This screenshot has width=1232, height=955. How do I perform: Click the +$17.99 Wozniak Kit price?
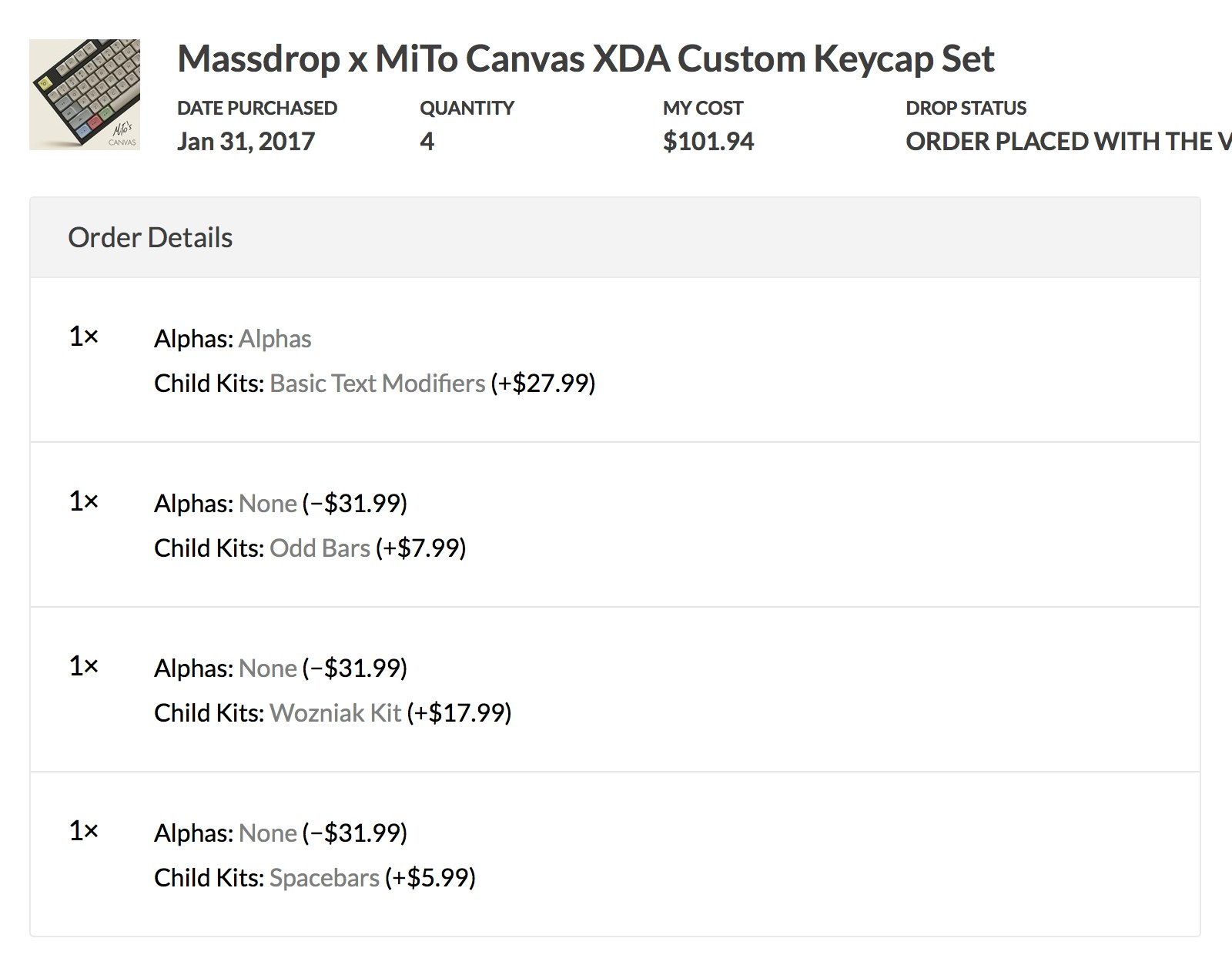(x=459, y=713)
